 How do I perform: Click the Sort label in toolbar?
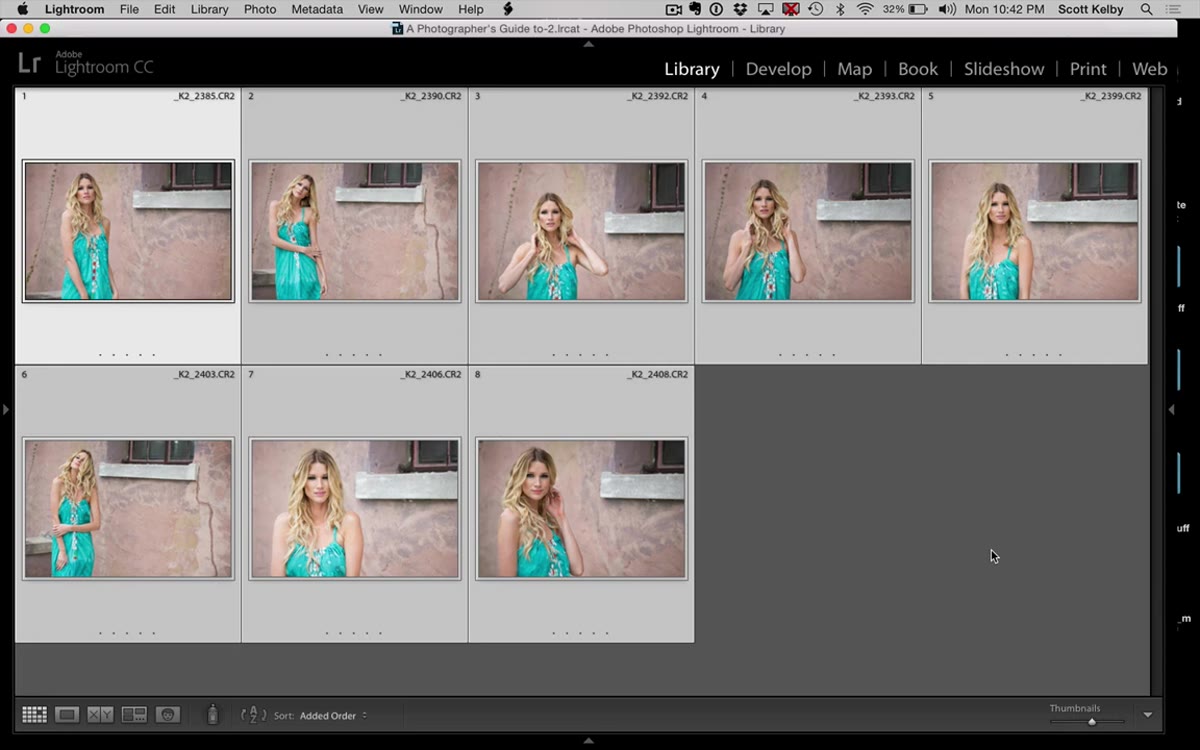(x=284, y=715)
